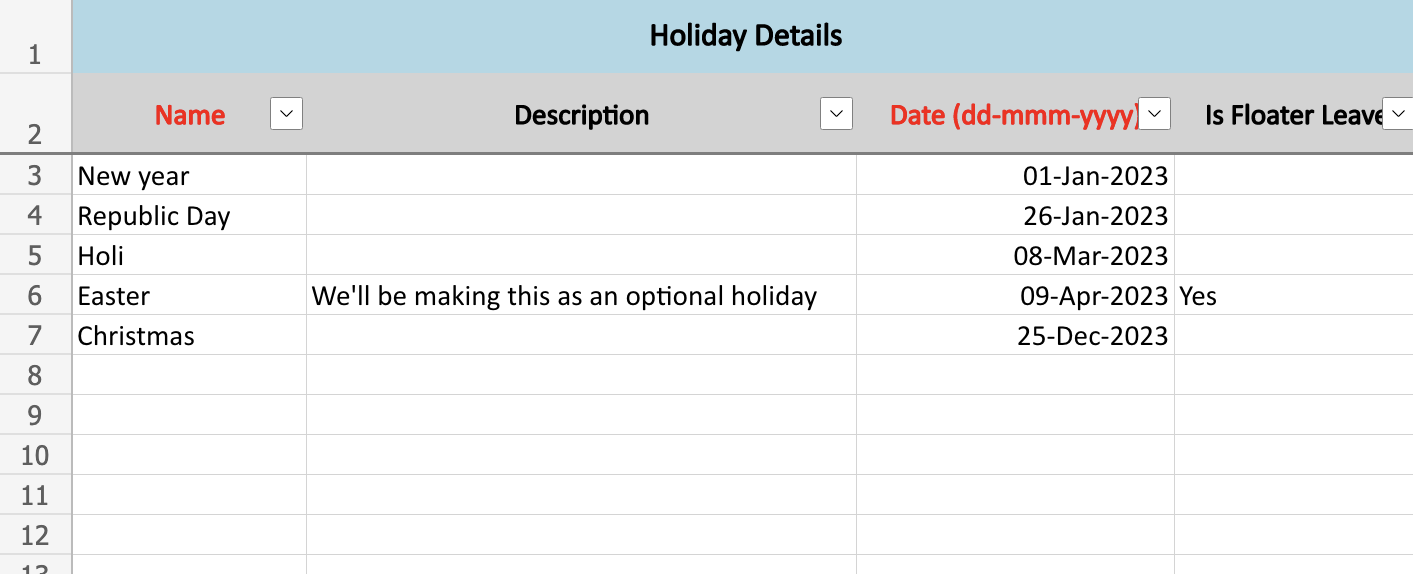This screenshot has width=1413, height=574.
Task: Select the Holi name cell
Action: tap(190, 256)
